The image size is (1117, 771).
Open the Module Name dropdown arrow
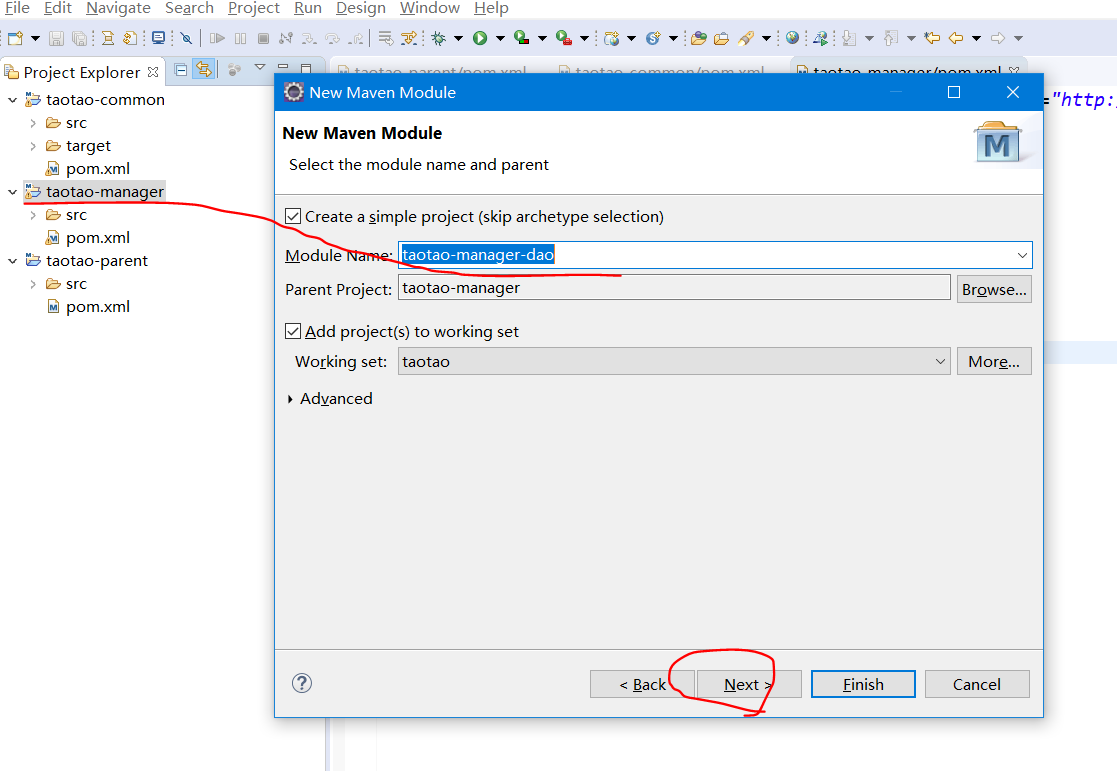pos(1022,255)
